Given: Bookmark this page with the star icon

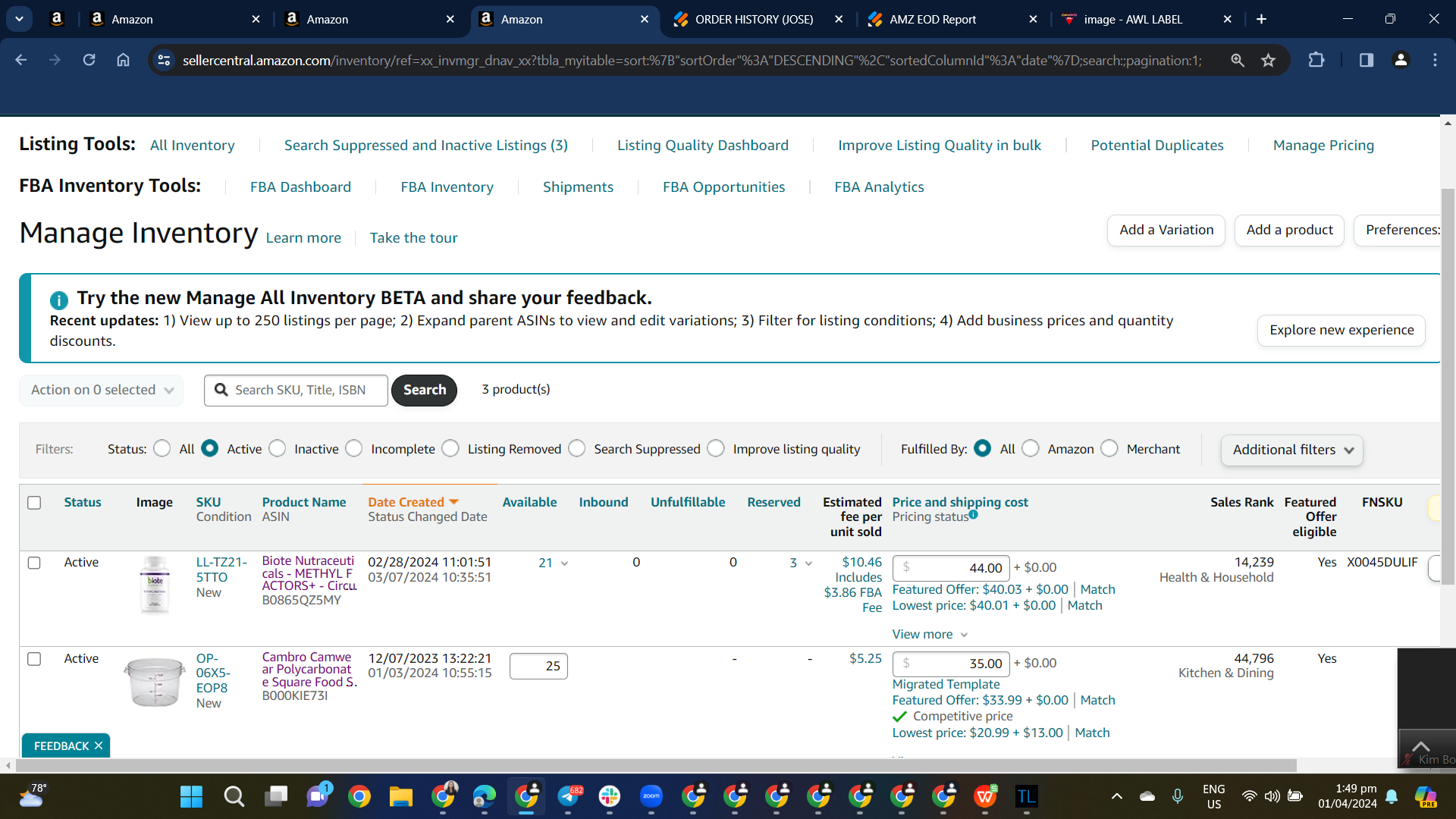Looking at the screenshot, I should (x=1268, y=60).
